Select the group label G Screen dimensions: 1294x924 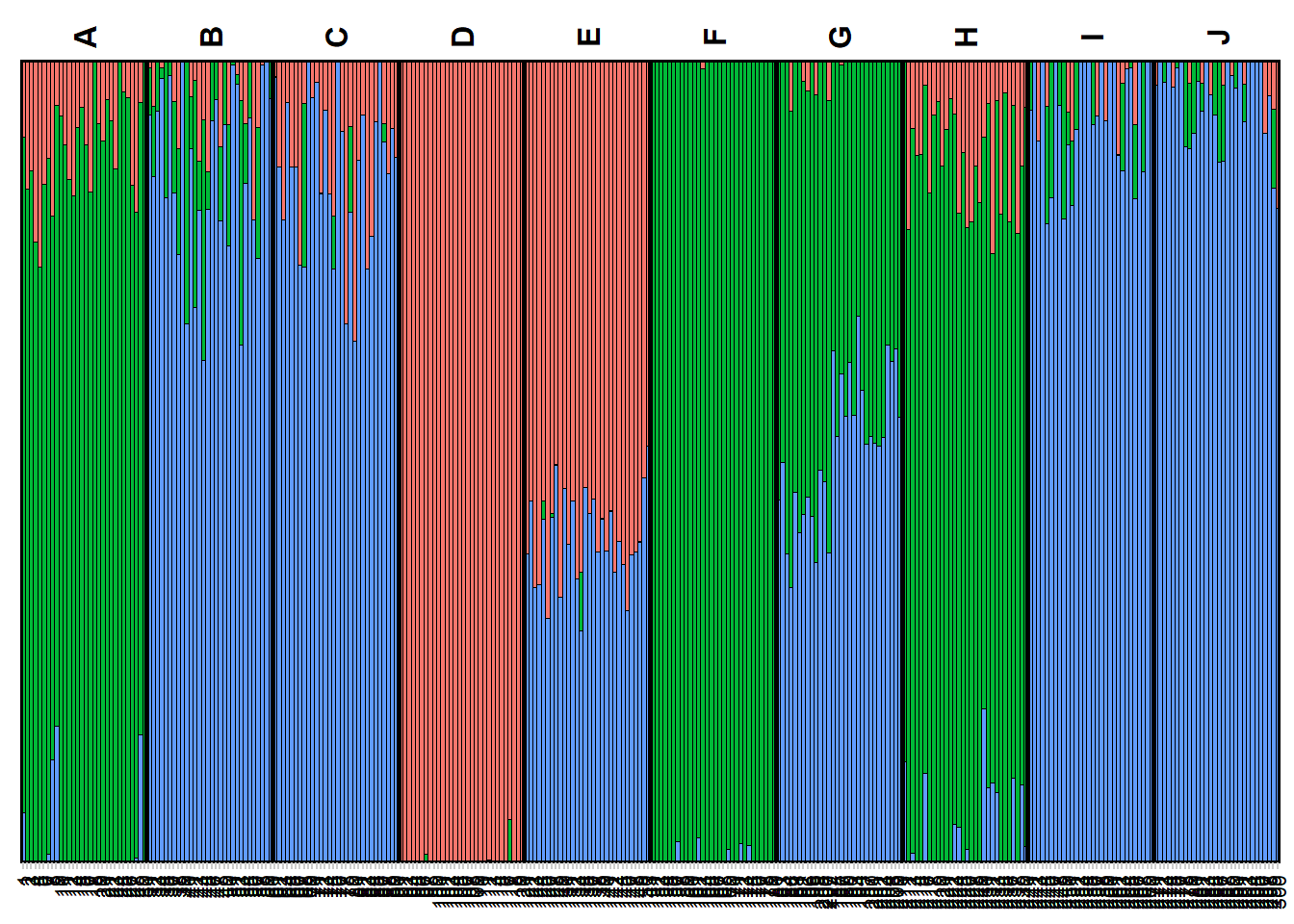pyautogui.click(x=840, y=37)
